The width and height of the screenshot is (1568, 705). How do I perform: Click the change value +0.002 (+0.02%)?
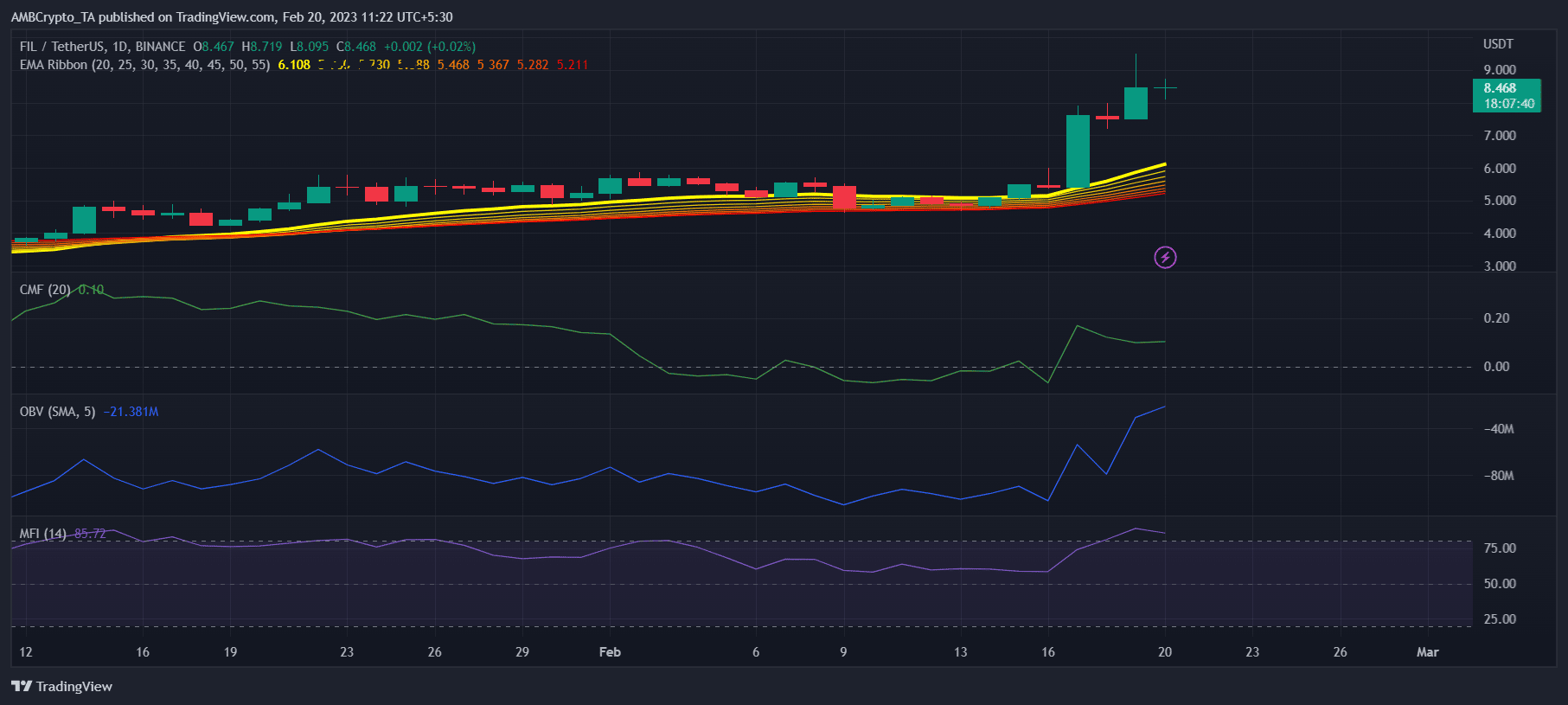tap(430, 47)
